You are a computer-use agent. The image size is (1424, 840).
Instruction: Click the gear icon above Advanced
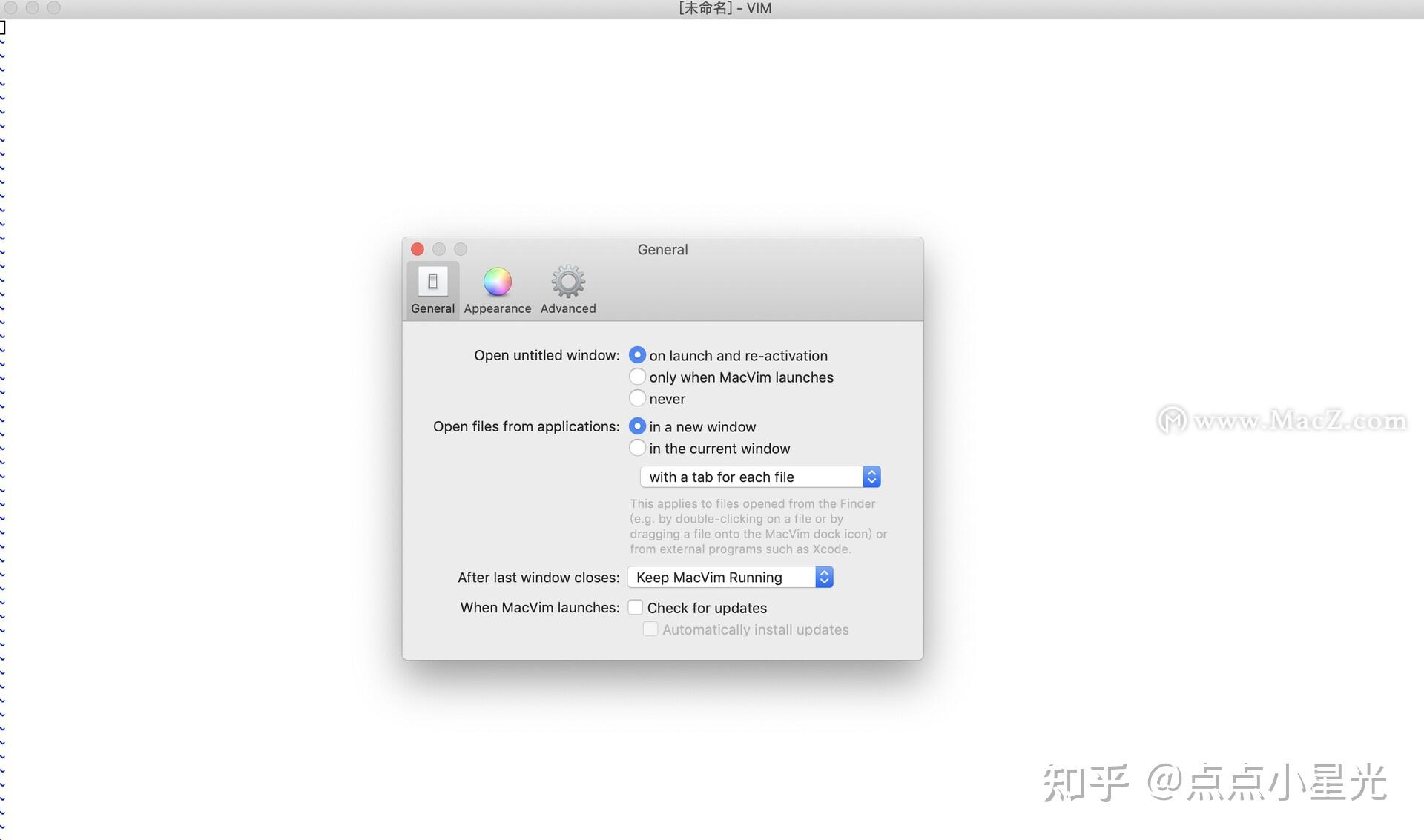point(567,280)
